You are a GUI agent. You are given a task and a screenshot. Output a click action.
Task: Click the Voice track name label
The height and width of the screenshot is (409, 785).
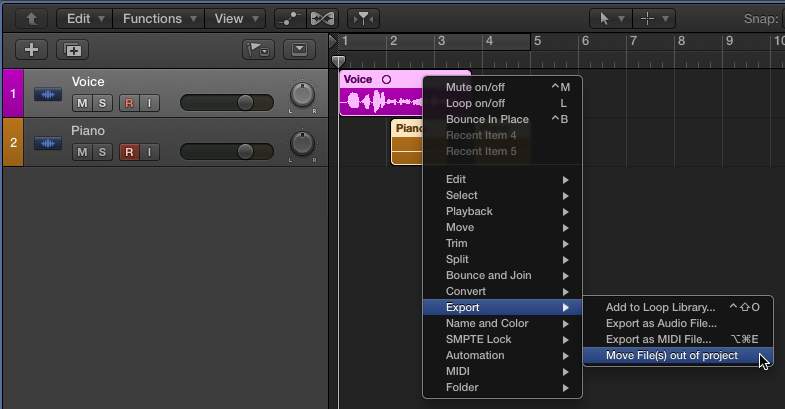(x=88, y=82)
